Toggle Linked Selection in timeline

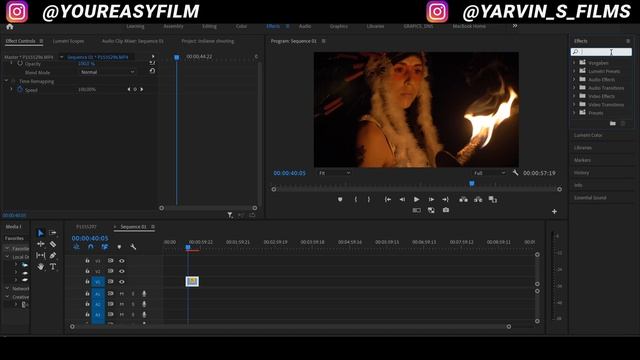(105, 247)
